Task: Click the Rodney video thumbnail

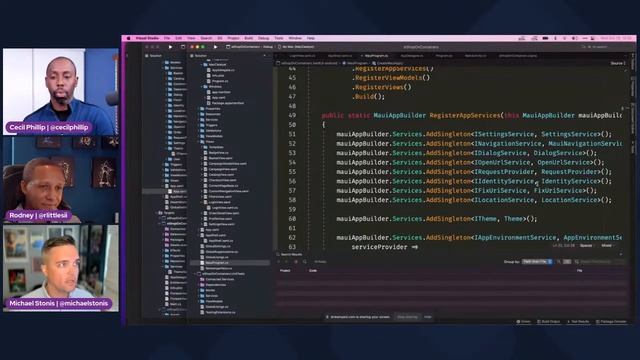Action: [x=61, y=180]
